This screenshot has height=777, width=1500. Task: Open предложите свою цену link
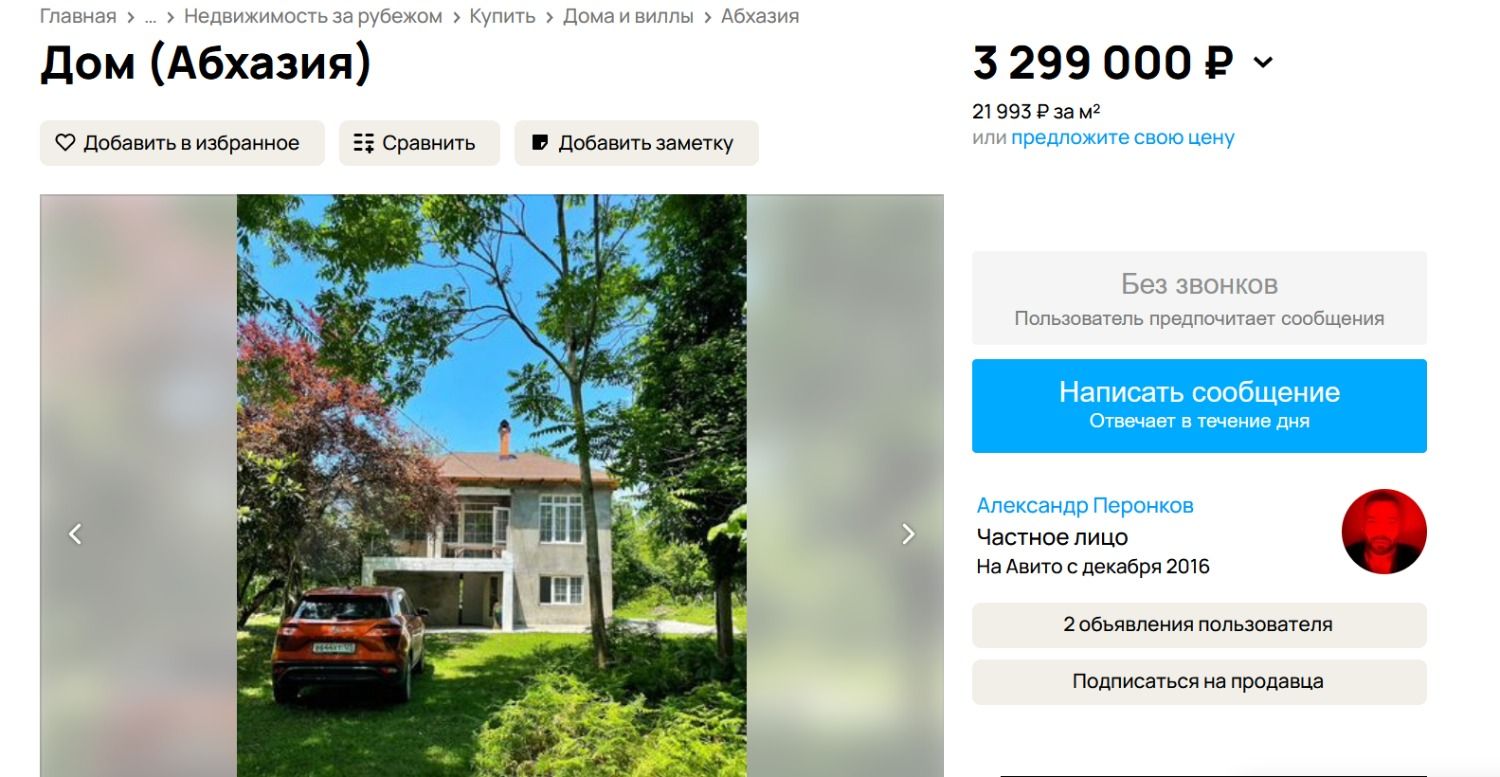click(x=1123, y=138)
